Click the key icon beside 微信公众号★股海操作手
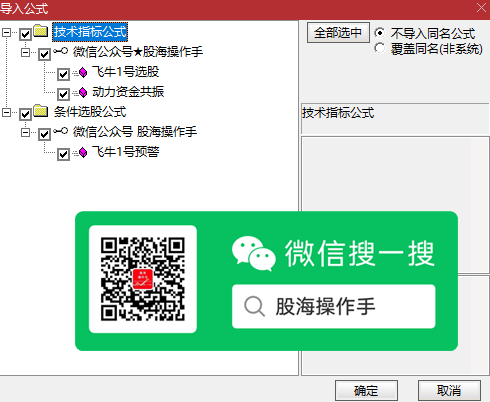The image size is (490, 402). click(61, 51)
